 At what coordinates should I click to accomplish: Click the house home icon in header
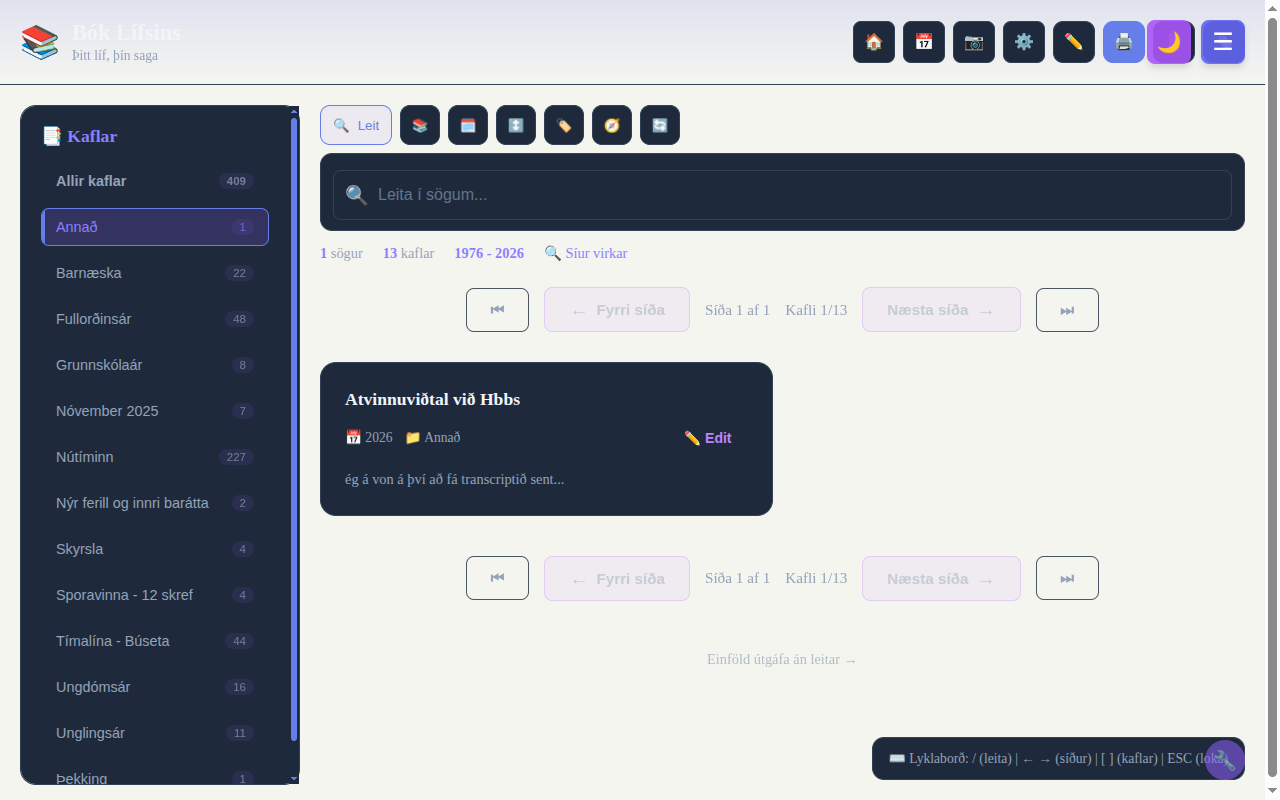coord(873,42)
